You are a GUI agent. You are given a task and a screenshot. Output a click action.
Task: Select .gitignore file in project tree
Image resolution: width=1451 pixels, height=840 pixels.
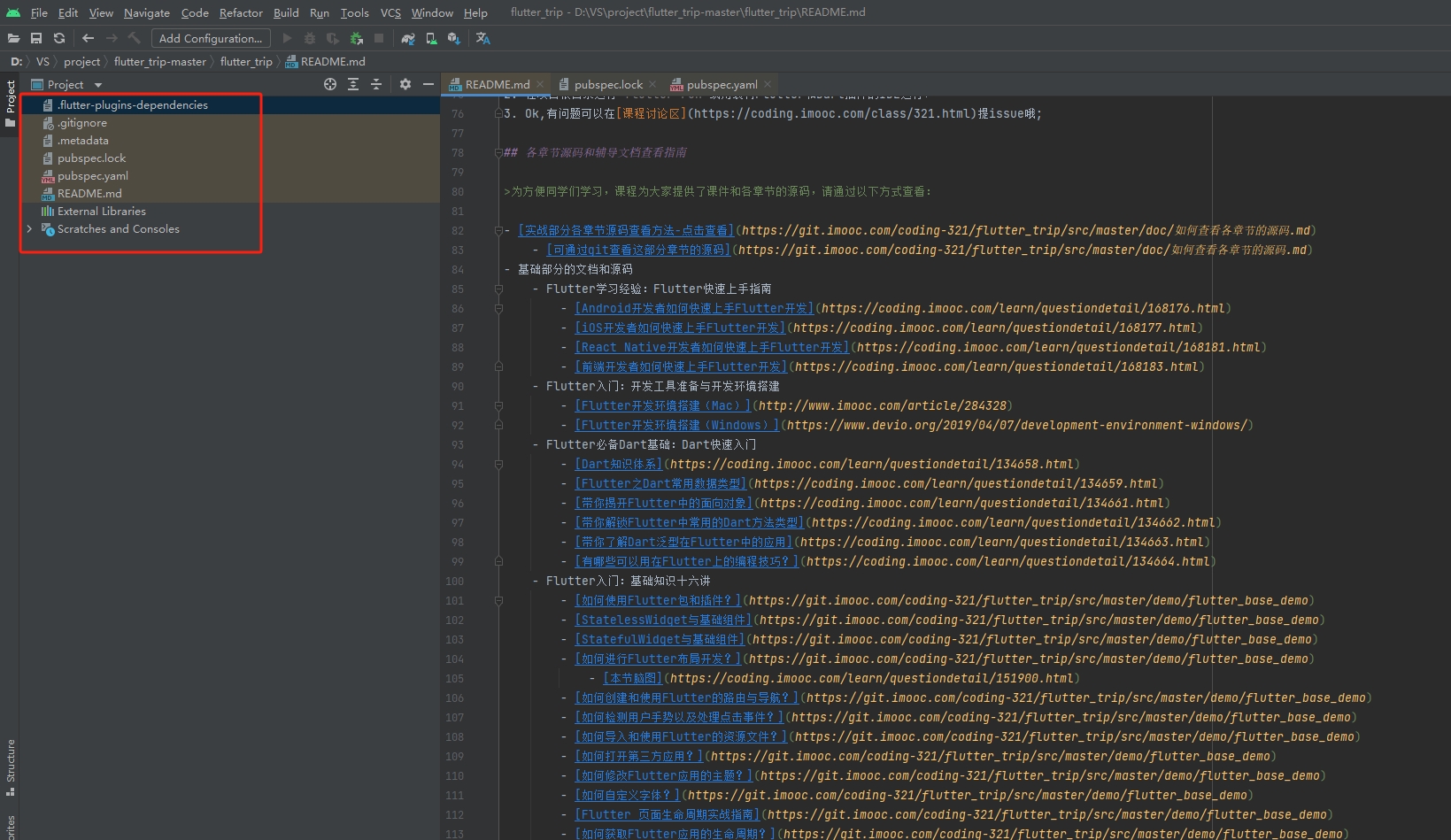click(x=82, y=122)
